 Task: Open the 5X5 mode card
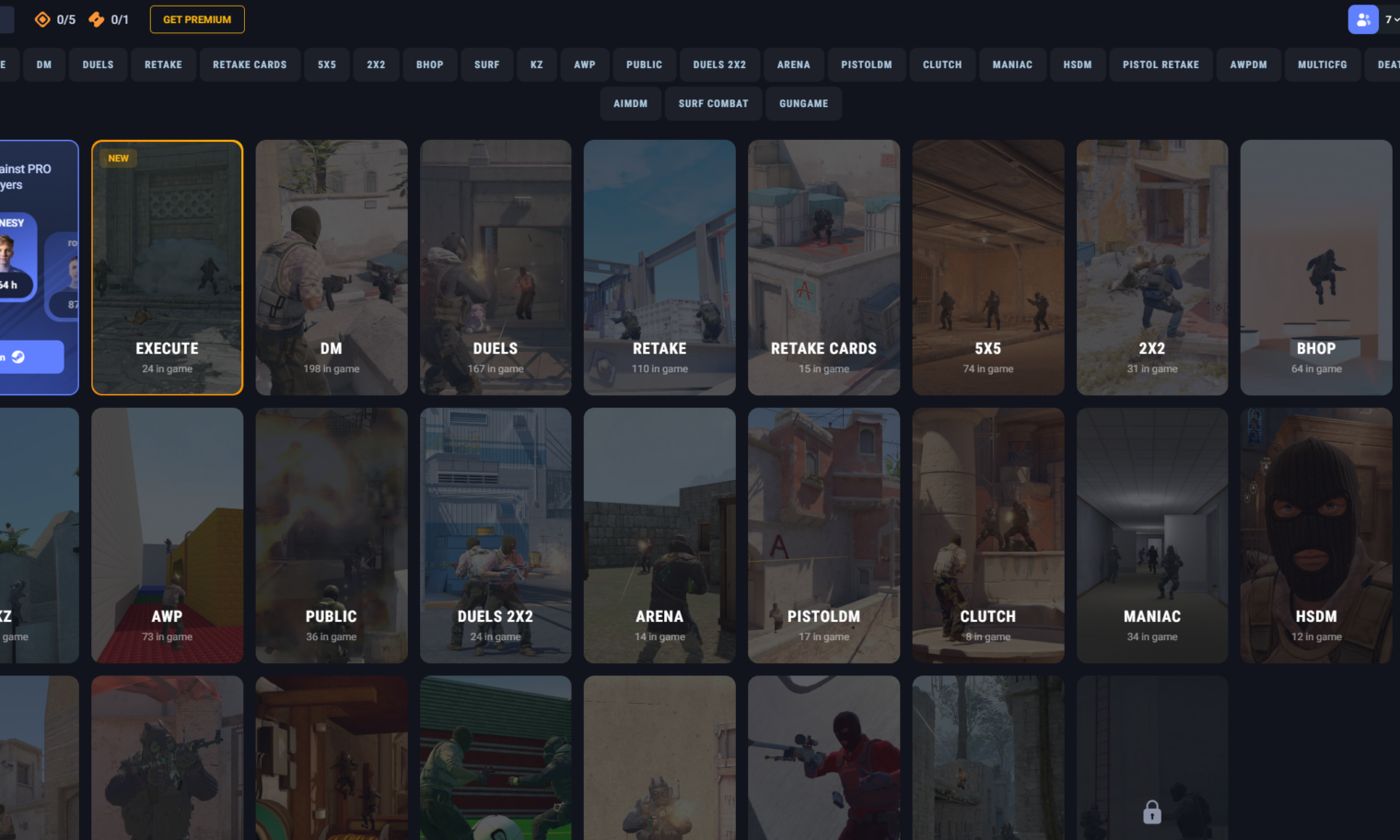[988, 267]
